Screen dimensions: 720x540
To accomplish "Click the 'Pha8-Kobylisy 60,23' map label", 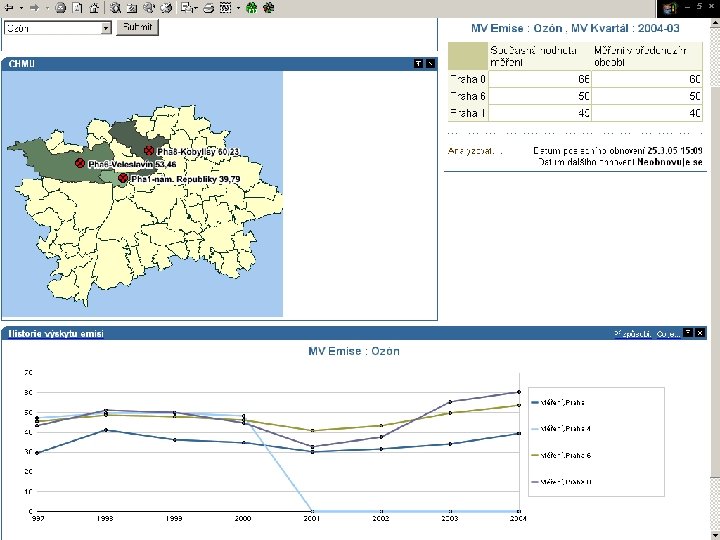I will tap(198, 152).
